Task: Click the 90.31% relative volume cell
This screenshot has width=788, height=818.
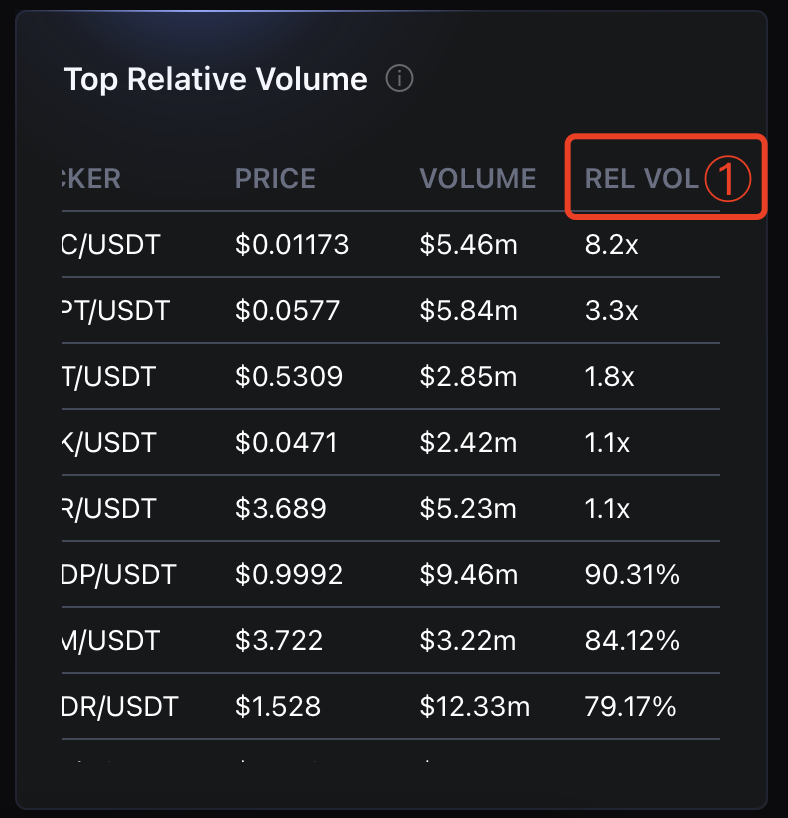Action: click(x=632, y=574)
